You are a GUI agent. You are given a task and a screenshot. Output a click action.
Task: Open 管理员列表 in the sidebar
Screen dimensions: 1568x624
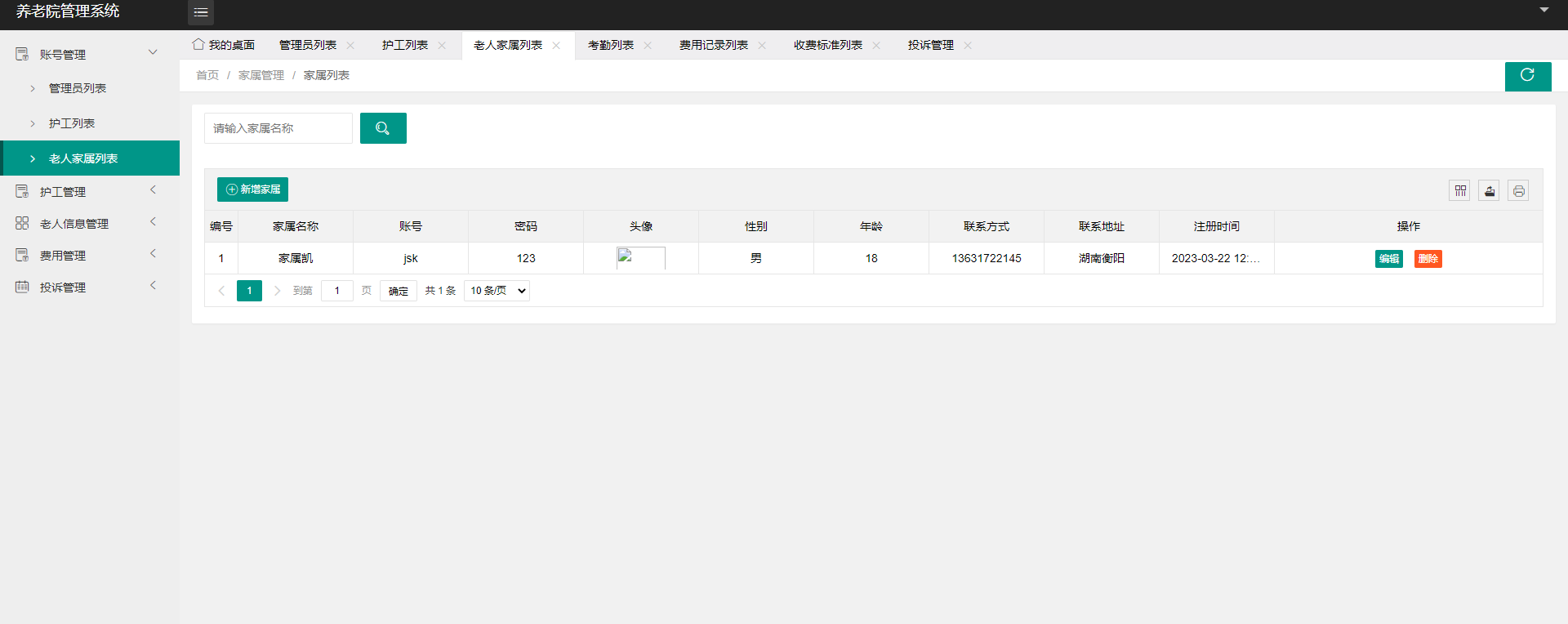coord(90,88)
